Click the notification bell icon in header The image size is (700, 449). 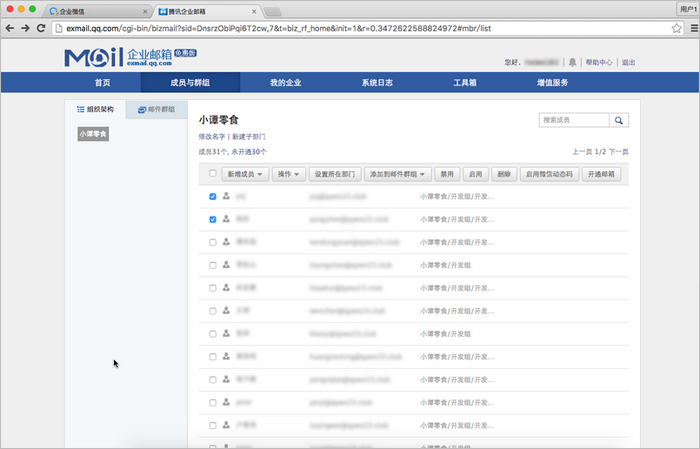coord(573,62)
